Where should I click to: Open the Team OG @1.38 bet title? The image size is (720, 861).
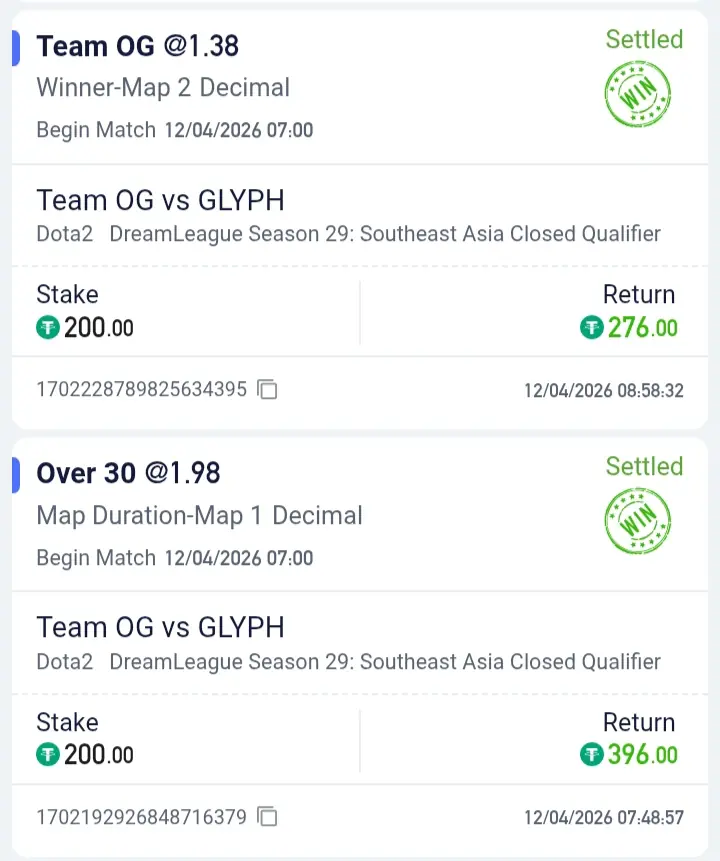pos(138,46)
